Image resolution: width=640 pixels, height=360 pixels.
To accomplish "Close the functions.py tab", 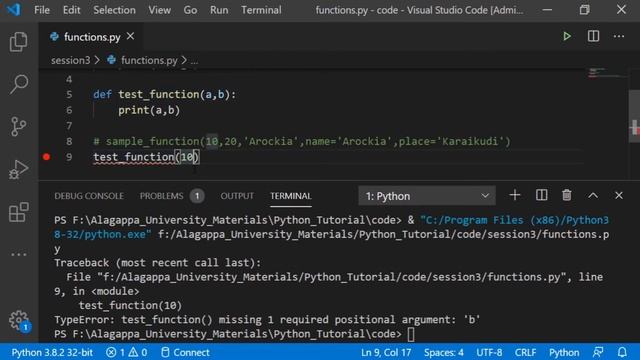I will pyautogui.click(x=130, y=36).
